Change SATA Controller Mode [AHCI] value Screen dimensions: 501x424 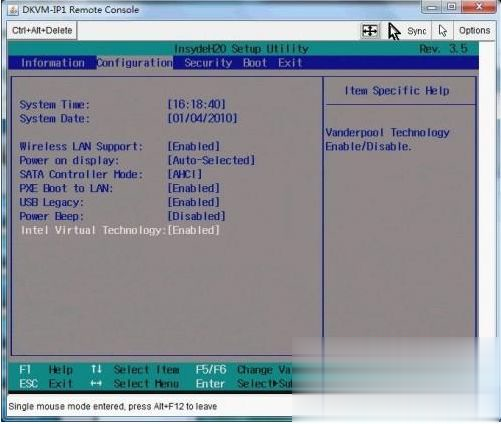185,174
